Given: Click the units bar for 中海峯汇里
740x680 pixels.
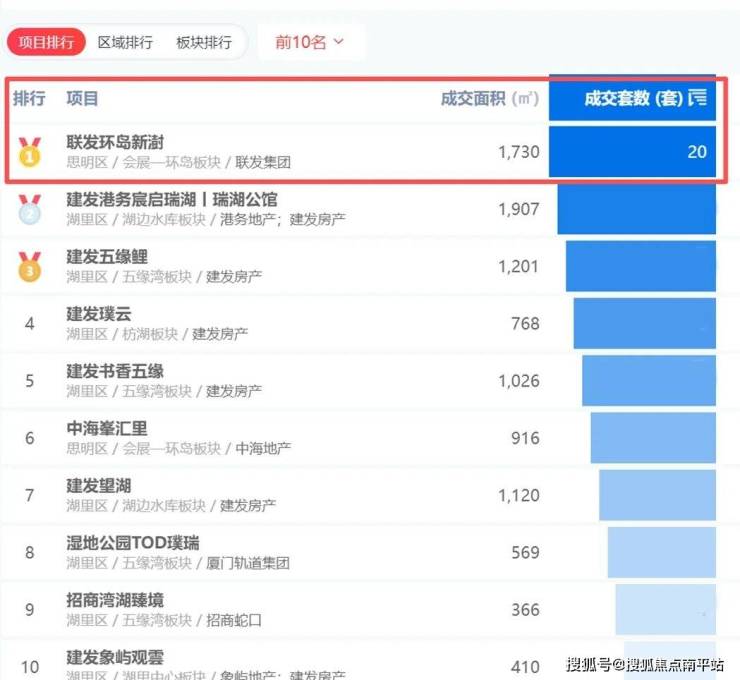Looking at the screenshot, I should (x=653, y=438).
